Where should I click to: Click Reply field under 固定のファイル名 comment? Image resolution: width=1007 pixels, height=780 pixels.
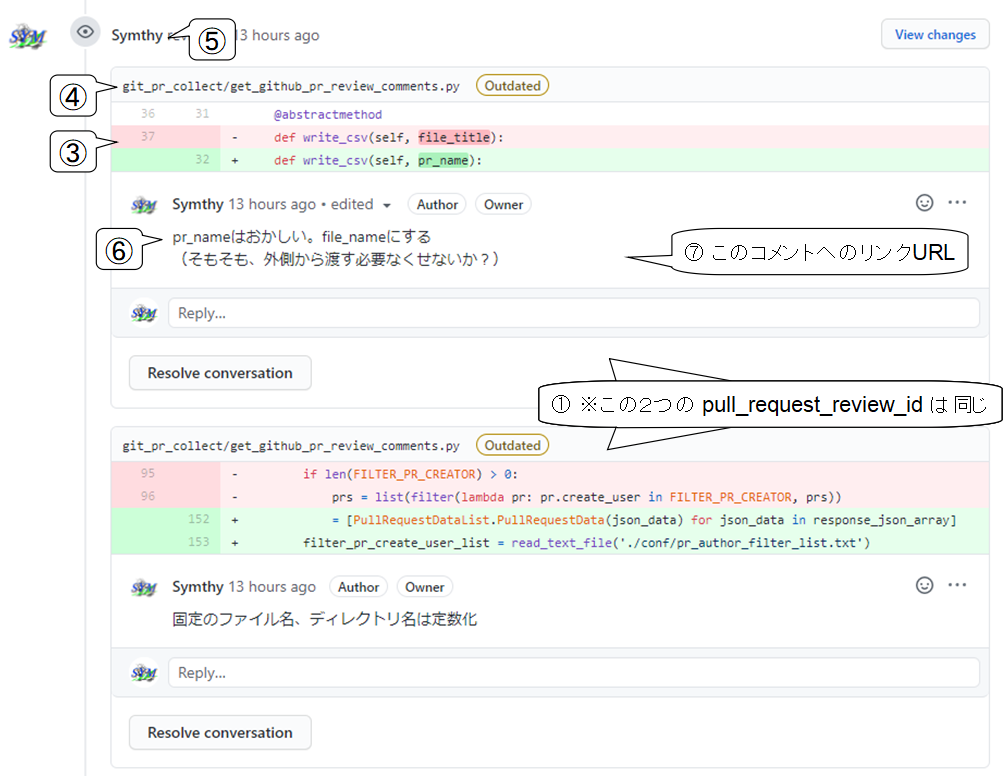pyautogui.click(x=574, y=673)
